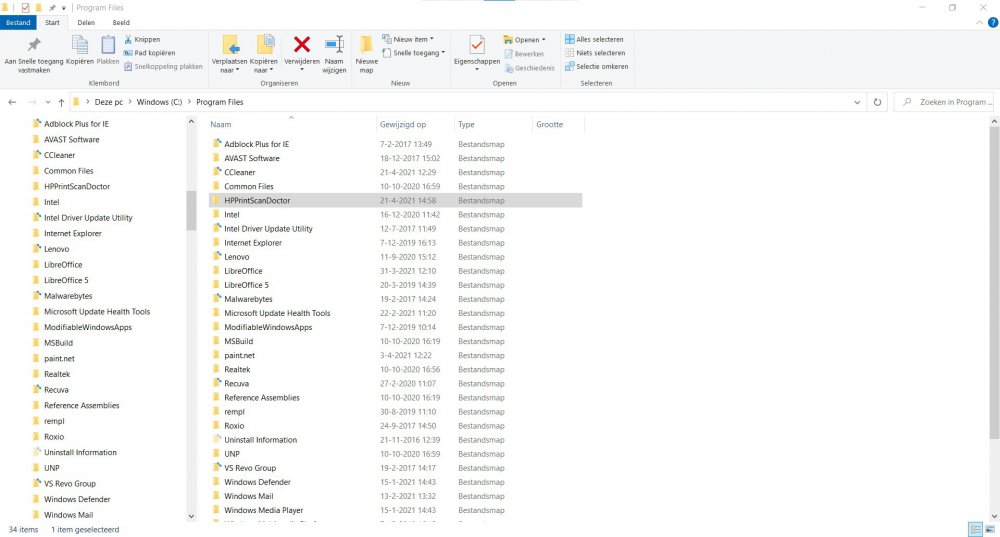Go up one folder level with arrow
1000x537 pixels.
pos(61,102)
